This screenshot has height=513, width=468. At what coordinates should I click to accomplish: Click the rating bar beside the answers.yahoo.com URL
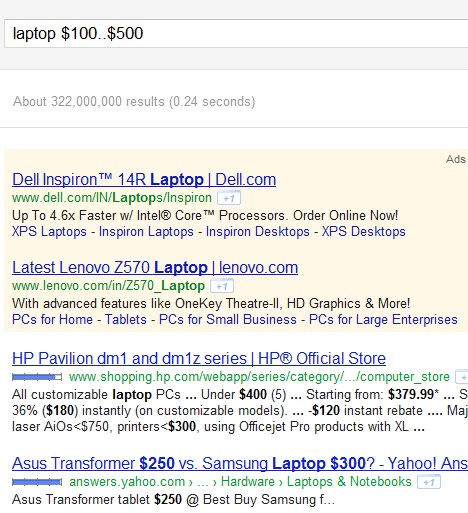click(x=37, y=482)
